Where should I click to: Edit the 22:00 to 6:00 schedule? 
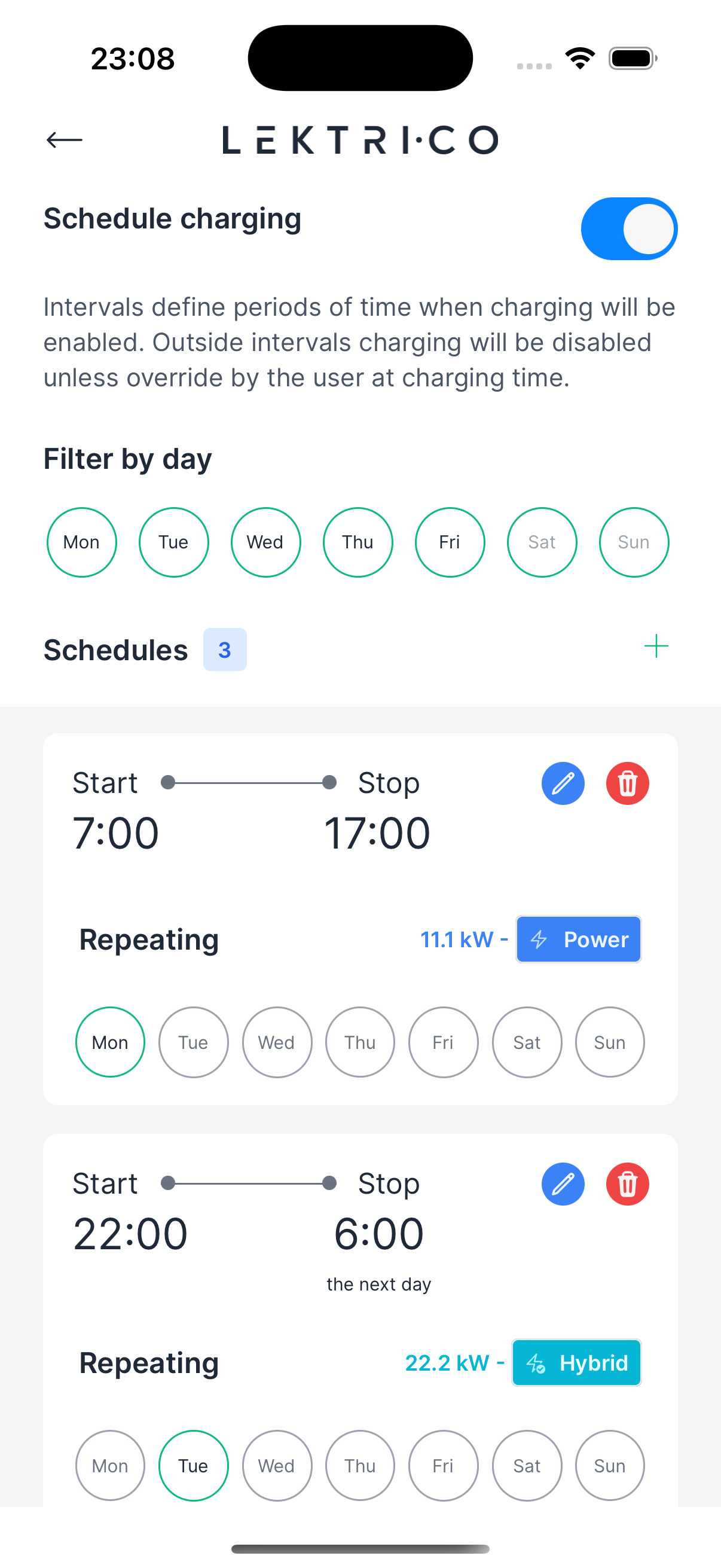click(x=563, y=1184)
